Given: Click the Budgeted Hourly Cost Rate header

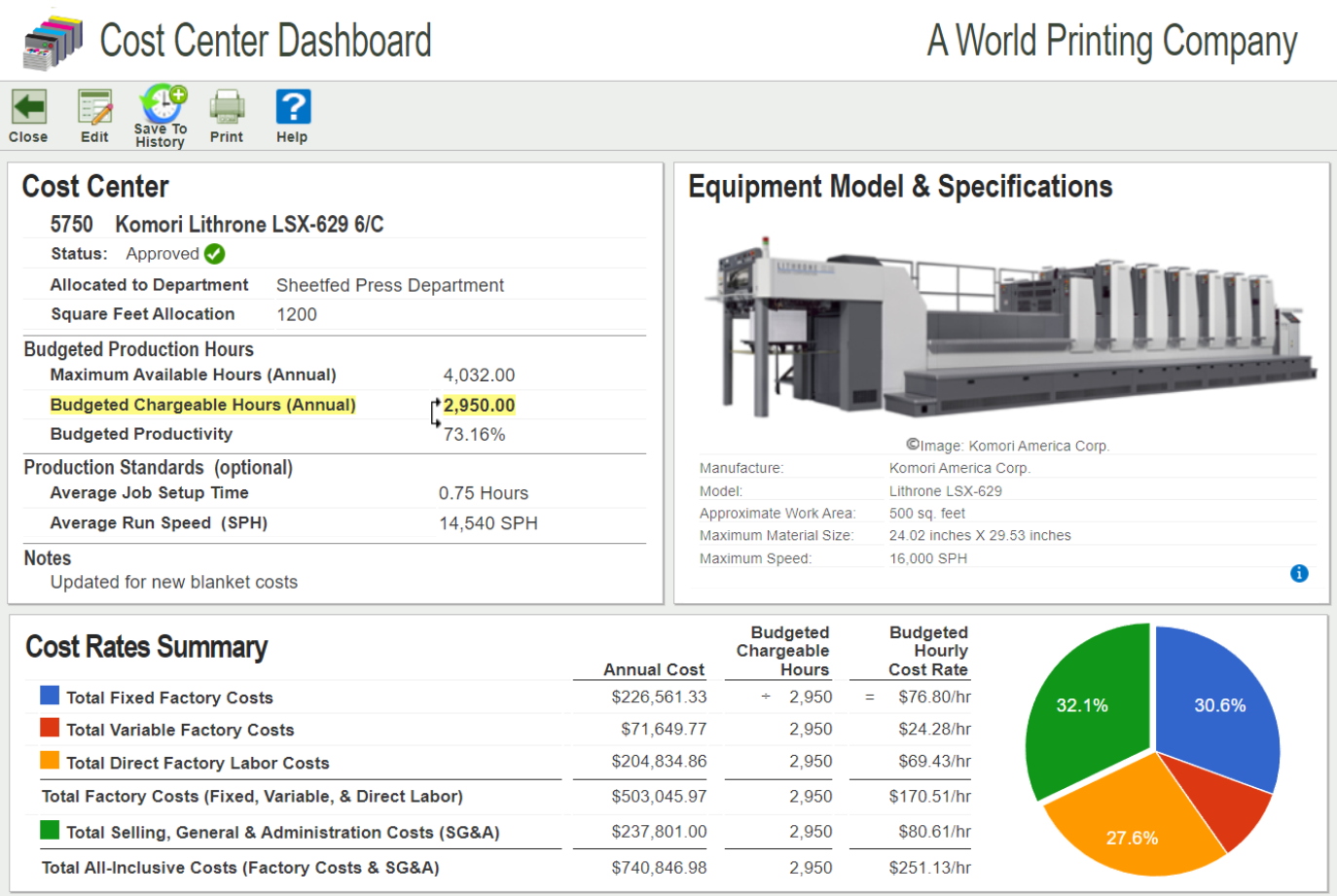Looking at the screenshot, I should [928, 651].
